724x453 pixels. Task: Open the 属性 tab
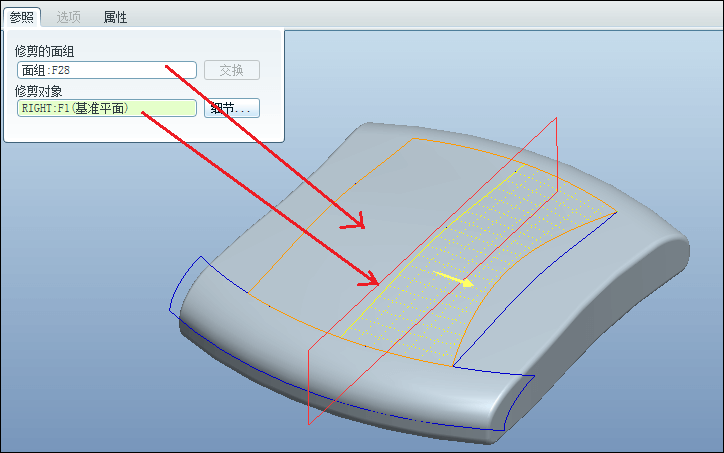click(x=115, y=18)
